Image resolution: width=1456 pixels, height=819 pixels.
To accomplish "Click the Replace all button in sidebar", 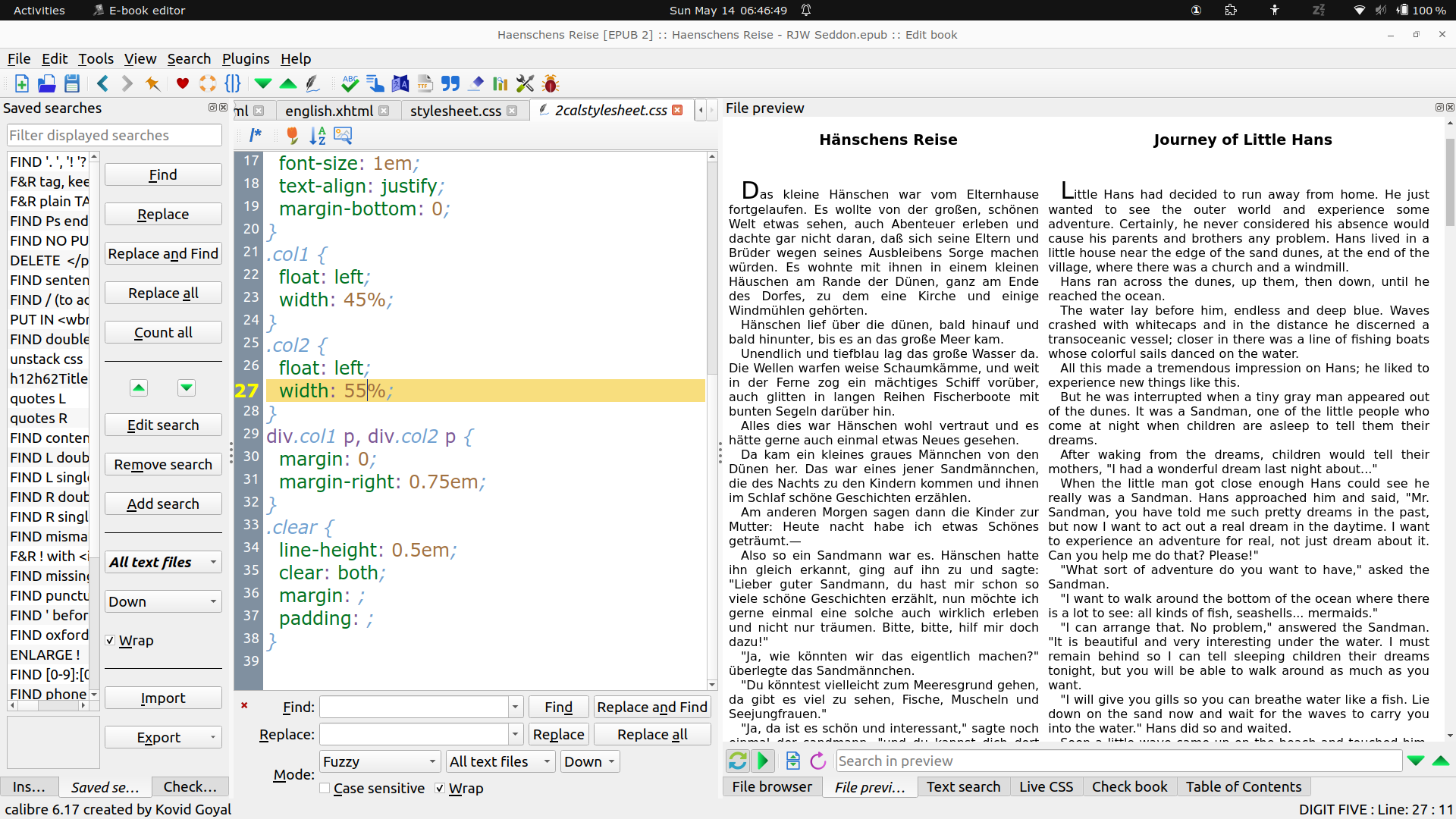I will tap(163, 293).
